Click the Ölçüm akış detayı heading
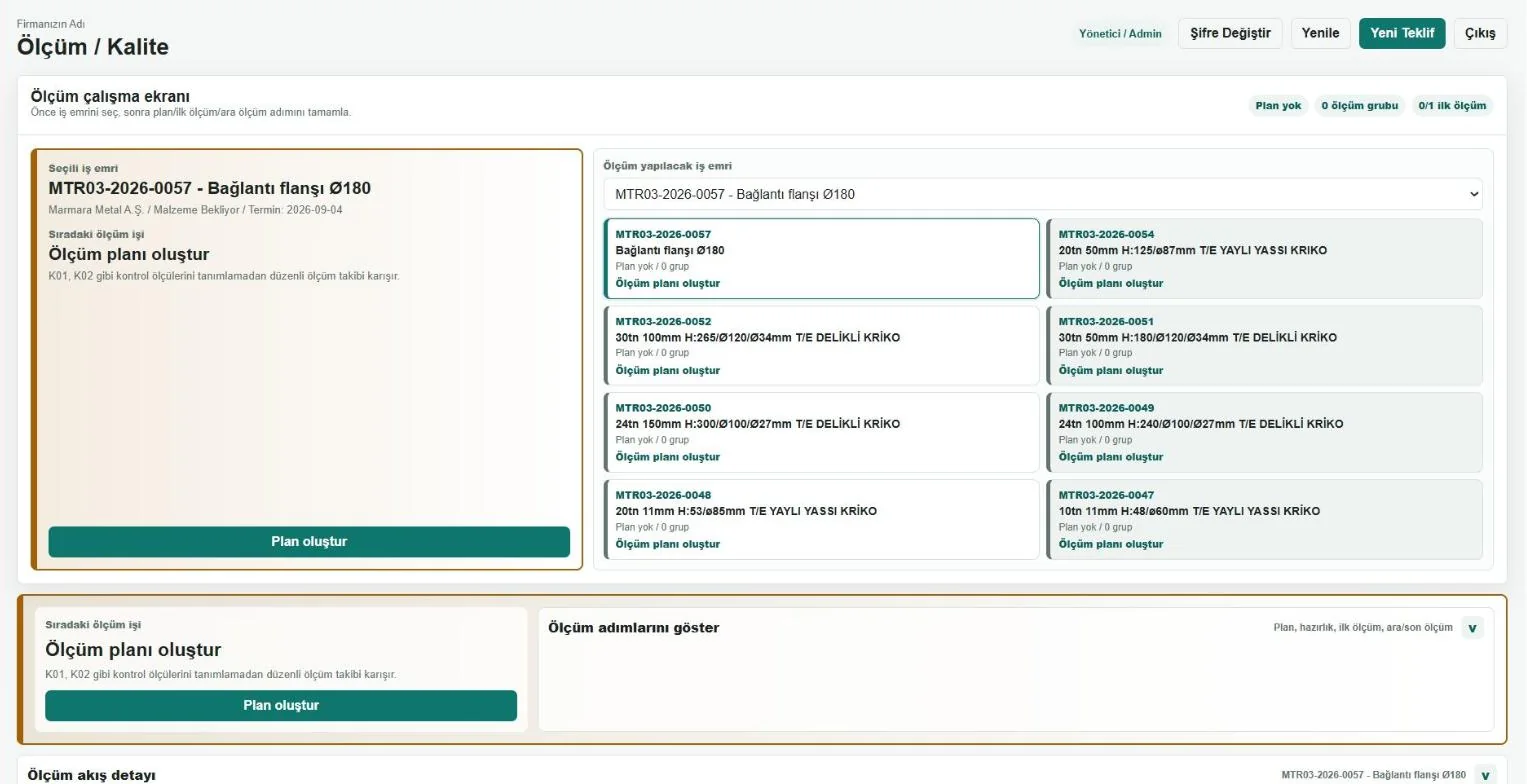The height and width of the screenshot is (784, 1527). [92, 775]
